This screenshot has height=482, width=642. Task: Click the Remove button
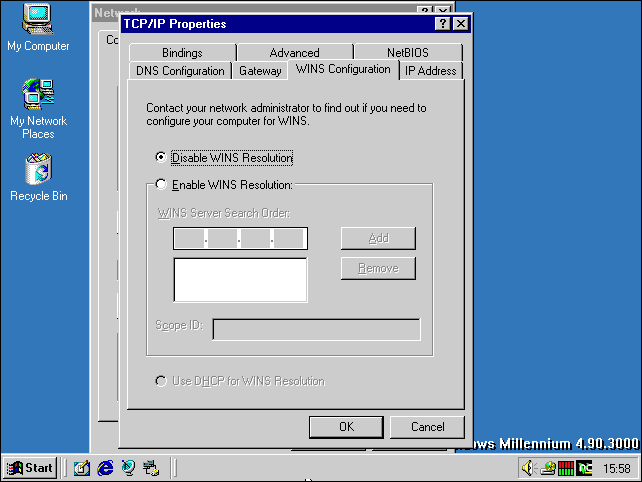point(378,268)
